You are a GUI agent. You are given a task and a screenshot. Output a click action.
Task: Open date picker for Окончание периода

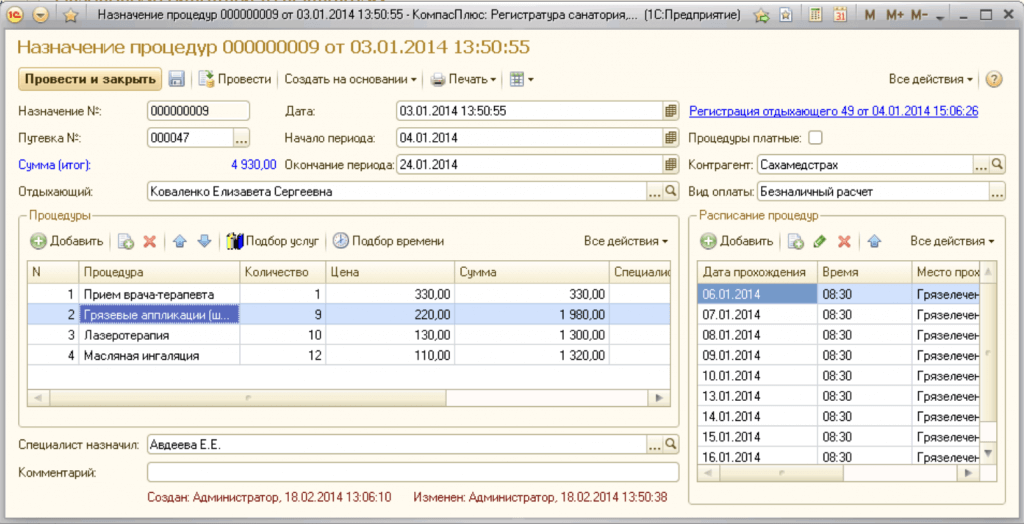671,165
